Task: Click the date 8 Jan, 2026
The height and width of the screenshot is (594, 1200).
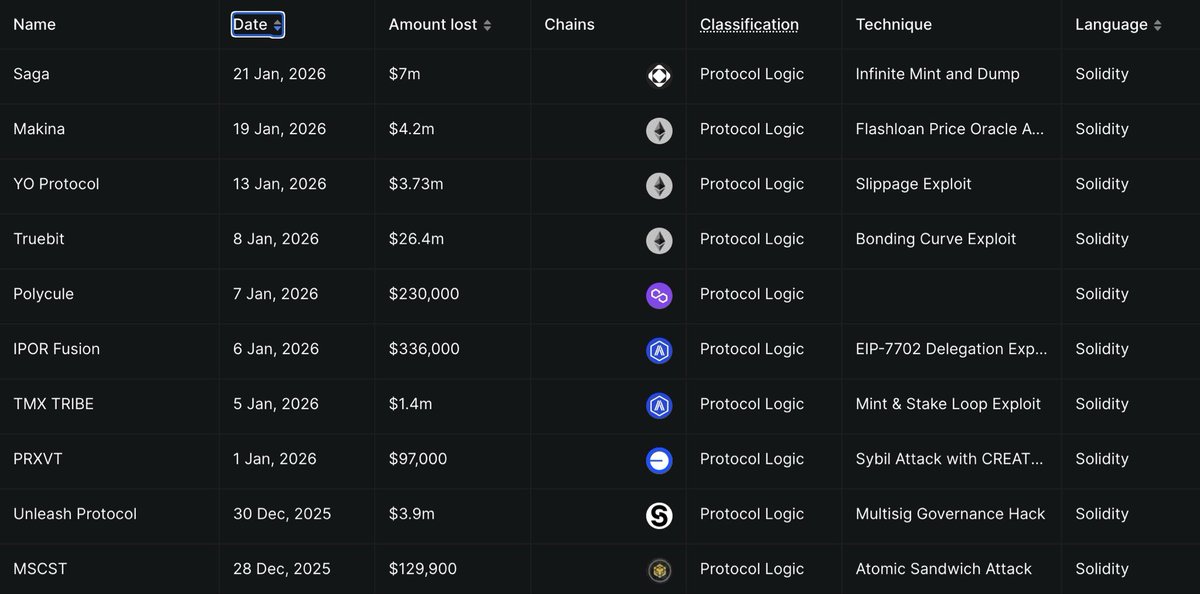Action: point(275,239)
